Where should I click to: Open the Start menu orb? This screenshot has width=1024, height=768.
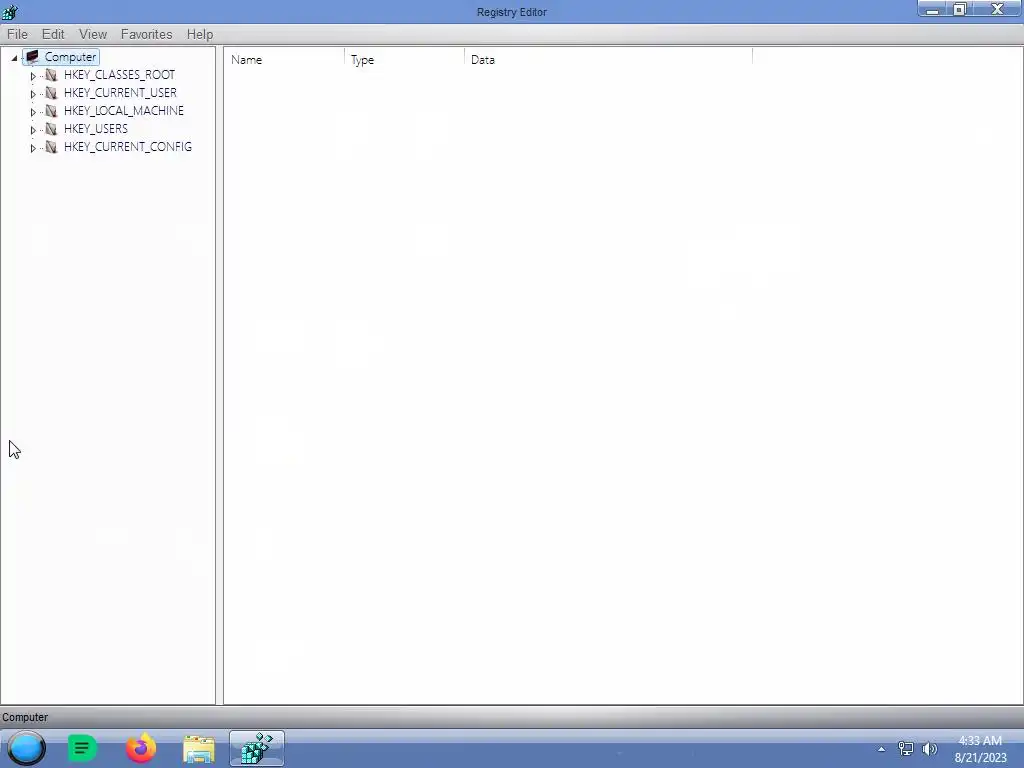pyautogui.click(x=27, y=748)
